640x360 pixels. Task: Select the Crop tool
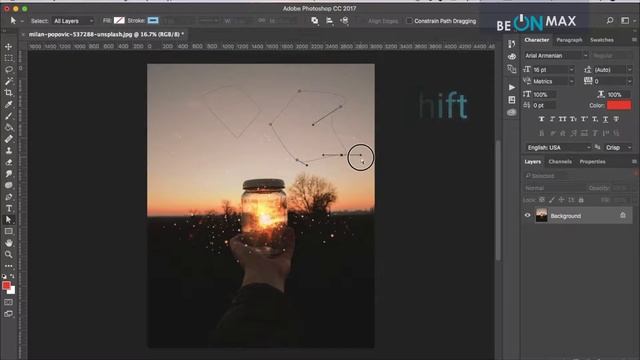8,93
